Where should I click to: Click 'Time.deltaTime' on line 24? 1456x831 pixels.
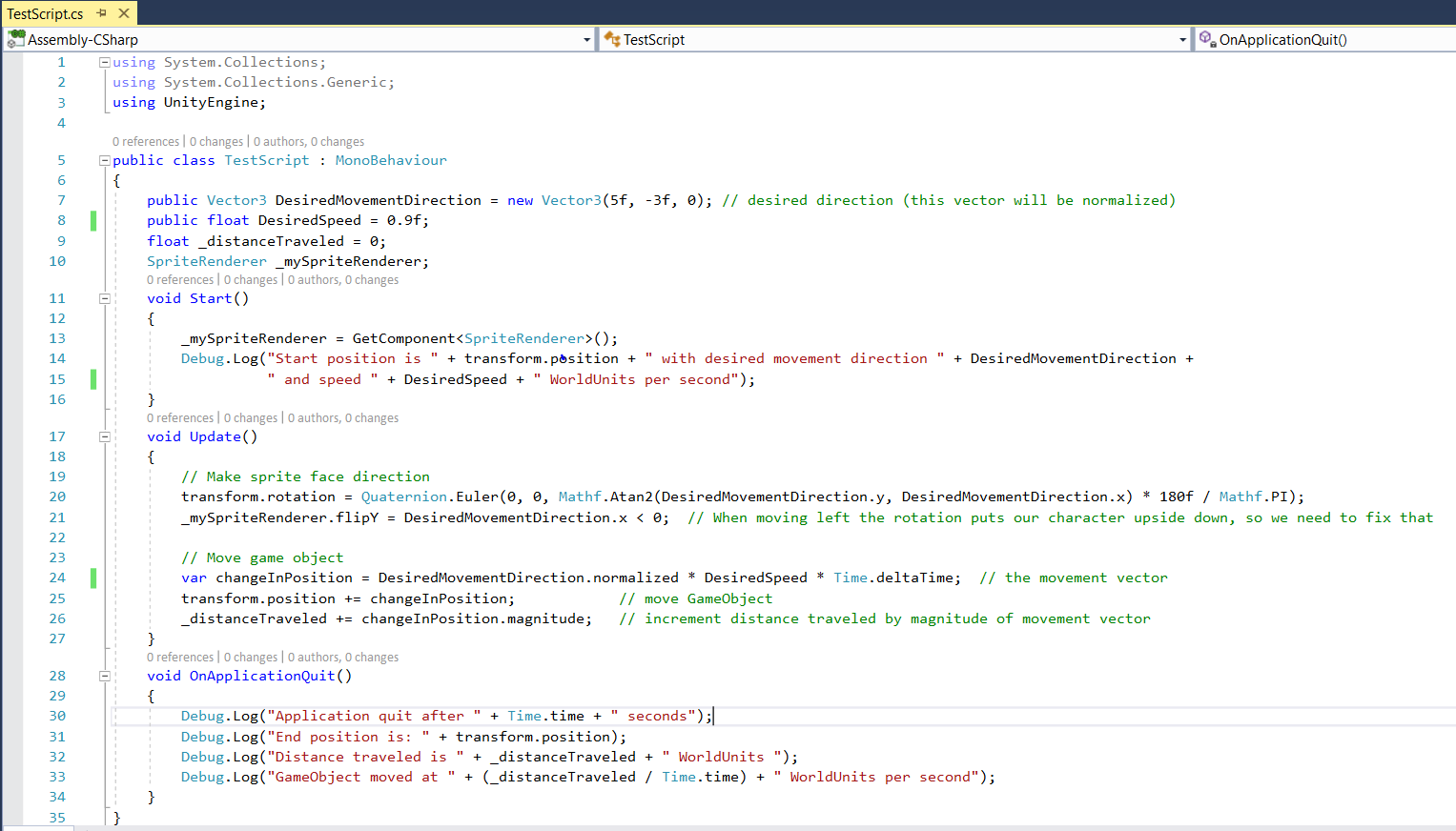pos(897,578)
